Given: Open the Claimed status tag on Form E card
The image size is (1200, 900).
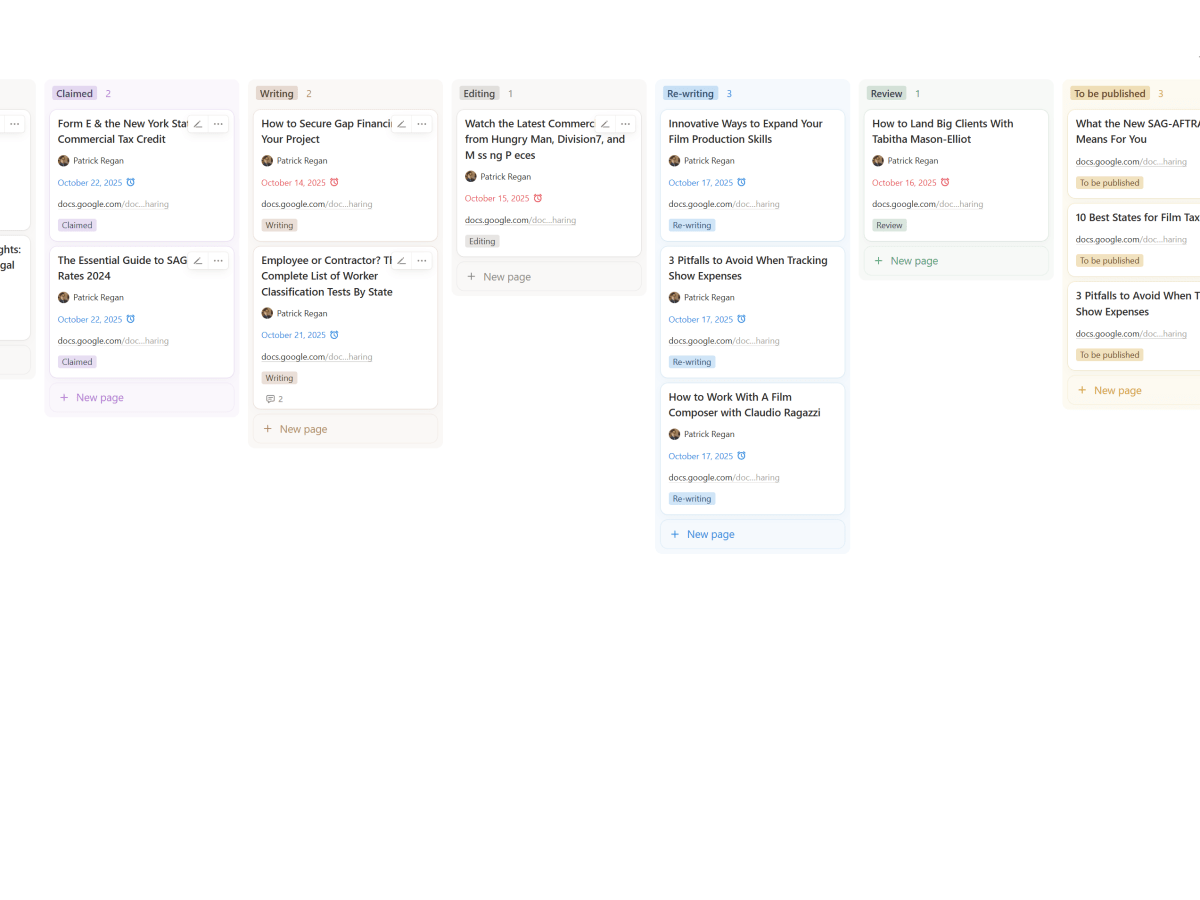Looking at the screenshot, I should click(76, 225).
